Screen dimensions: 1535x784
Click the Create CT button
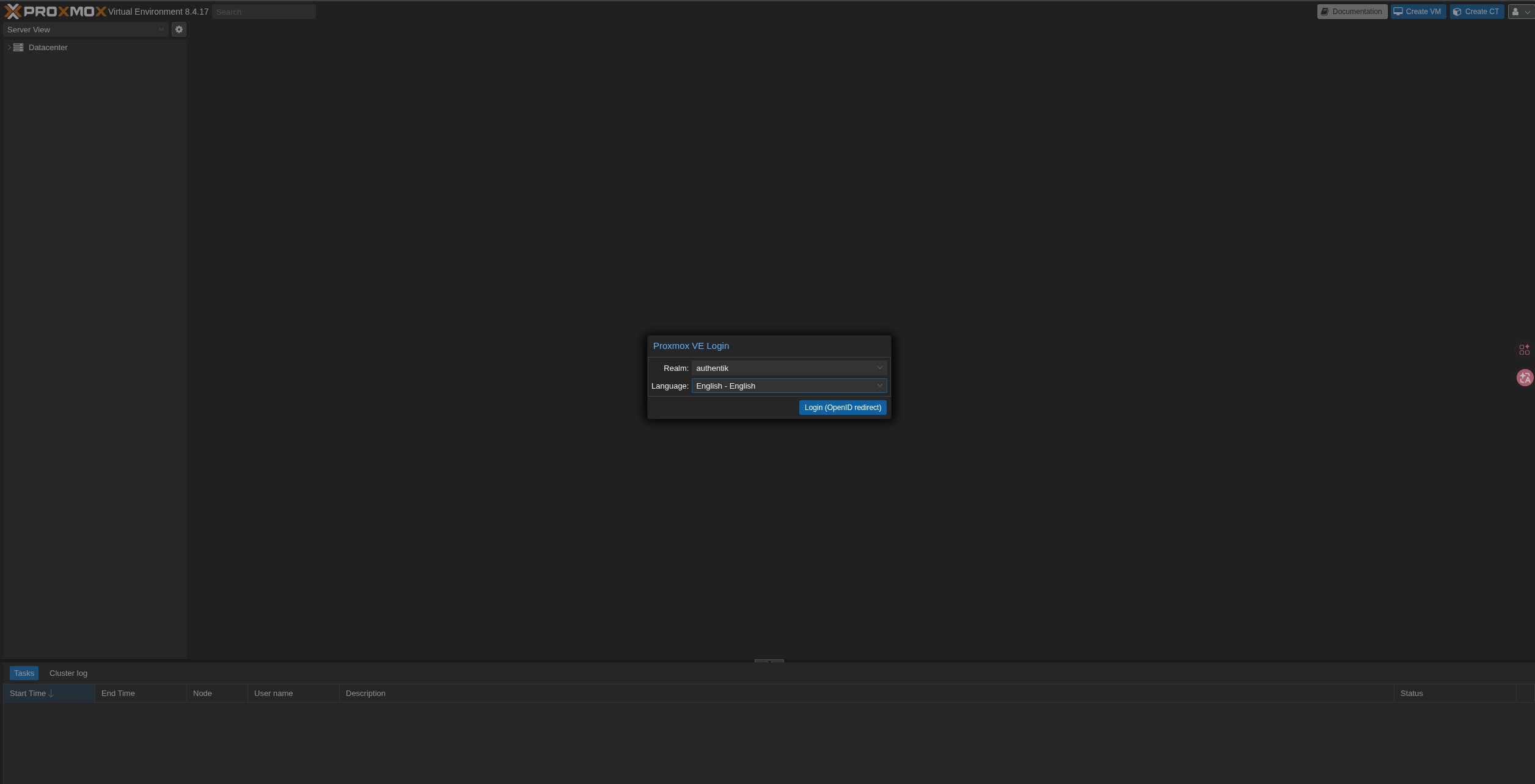(1476, 12)
